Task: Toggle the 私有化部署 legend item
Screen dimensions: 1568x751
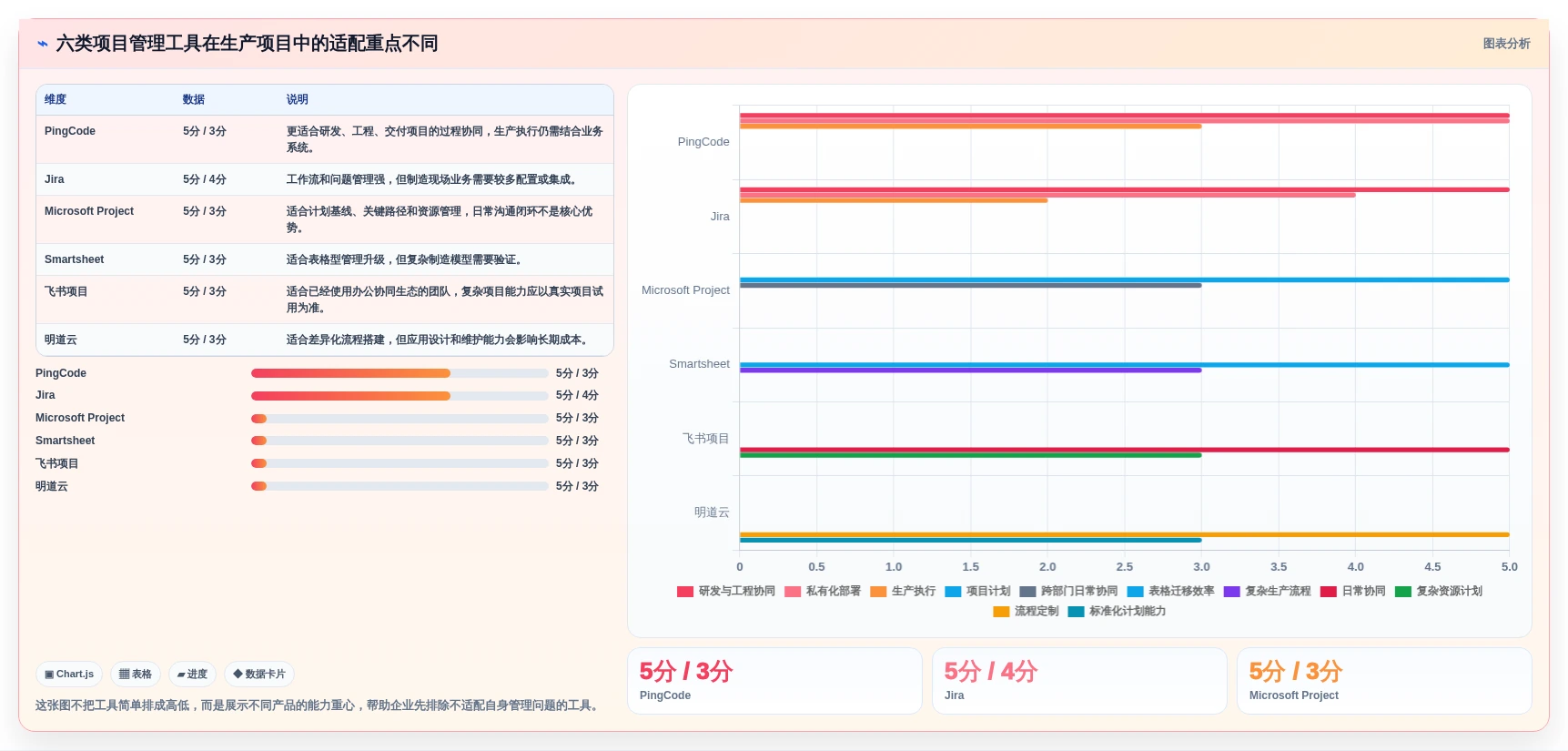Action: [823, 592]
